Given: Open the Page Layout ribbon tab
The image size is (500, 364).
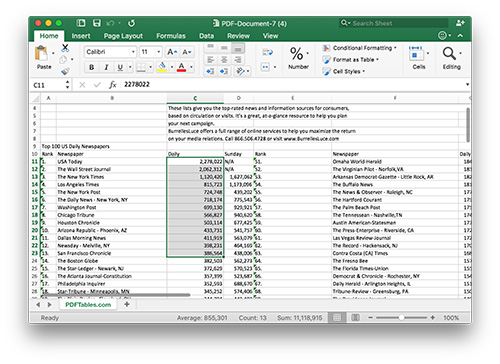Looking at the screenshot, I should [x=123, y=36].
